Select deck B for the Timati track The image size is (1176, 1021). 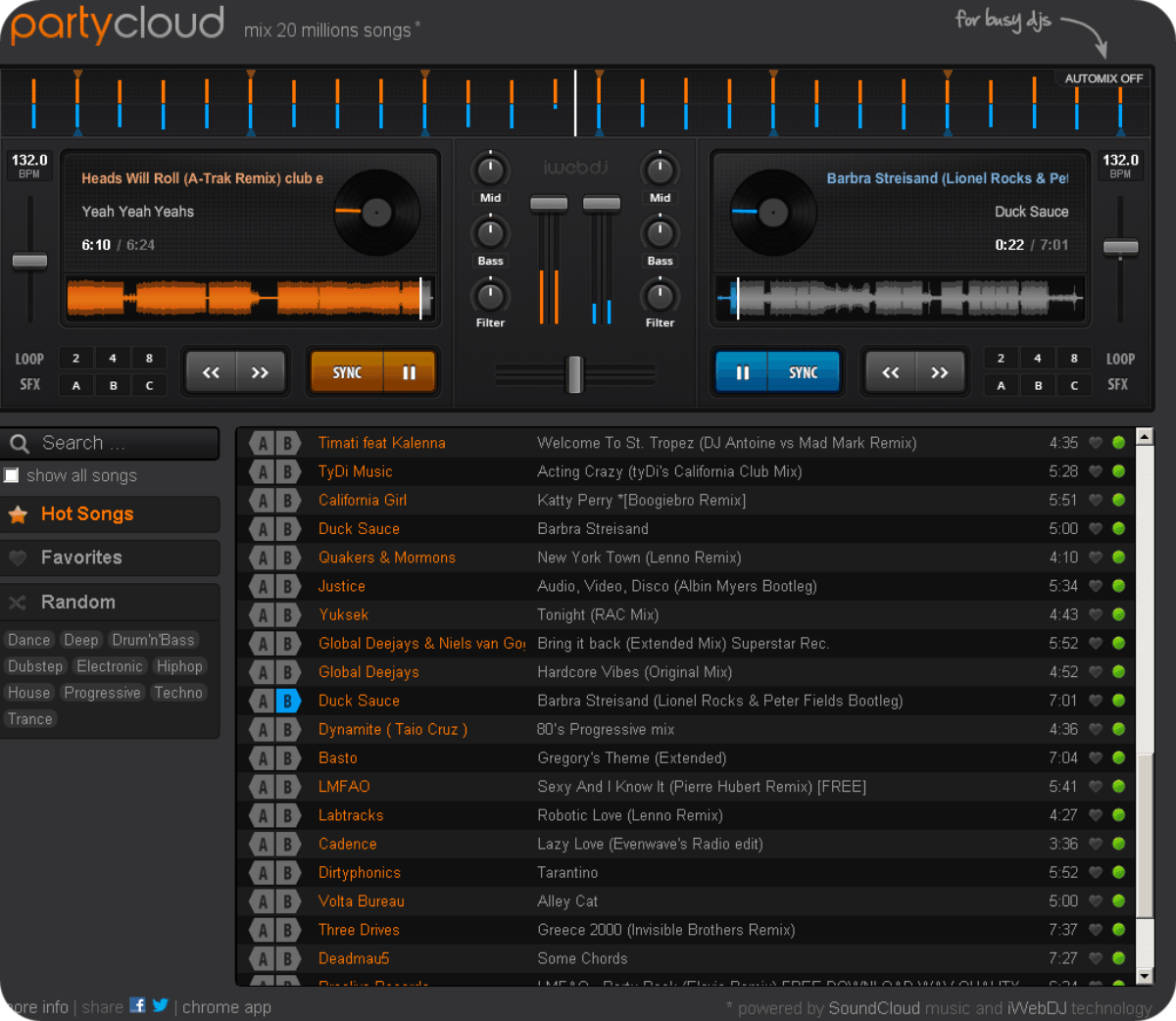pos(287,443)
